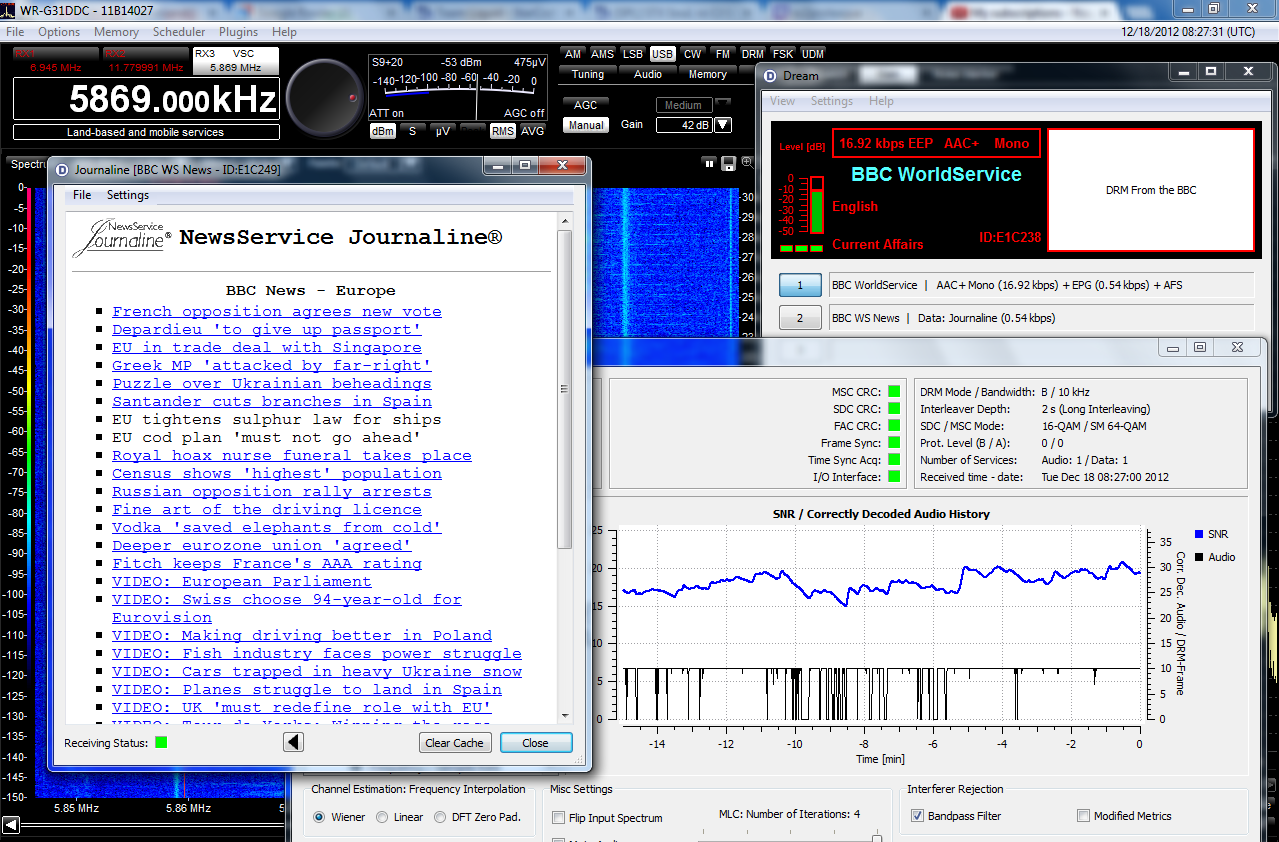Select service 1 BBC WorldService button

pyautogui.click(x=800, y=285)
